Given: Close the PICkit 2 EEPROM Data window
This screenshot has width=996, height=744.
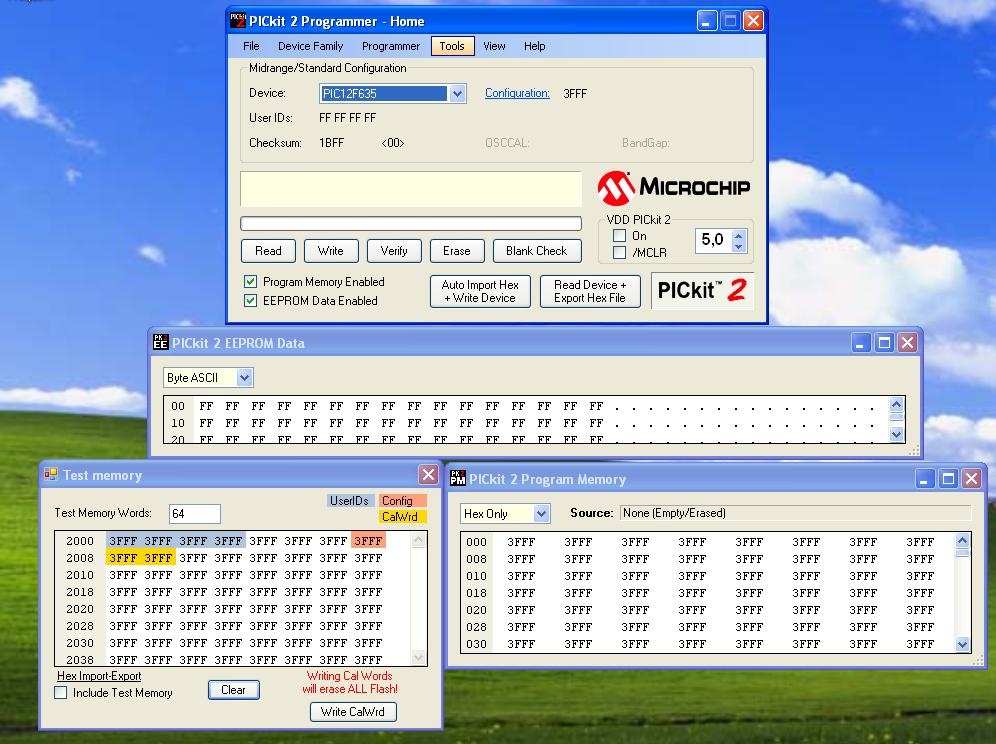Looking at the screenshot, I should coord(908,343).
